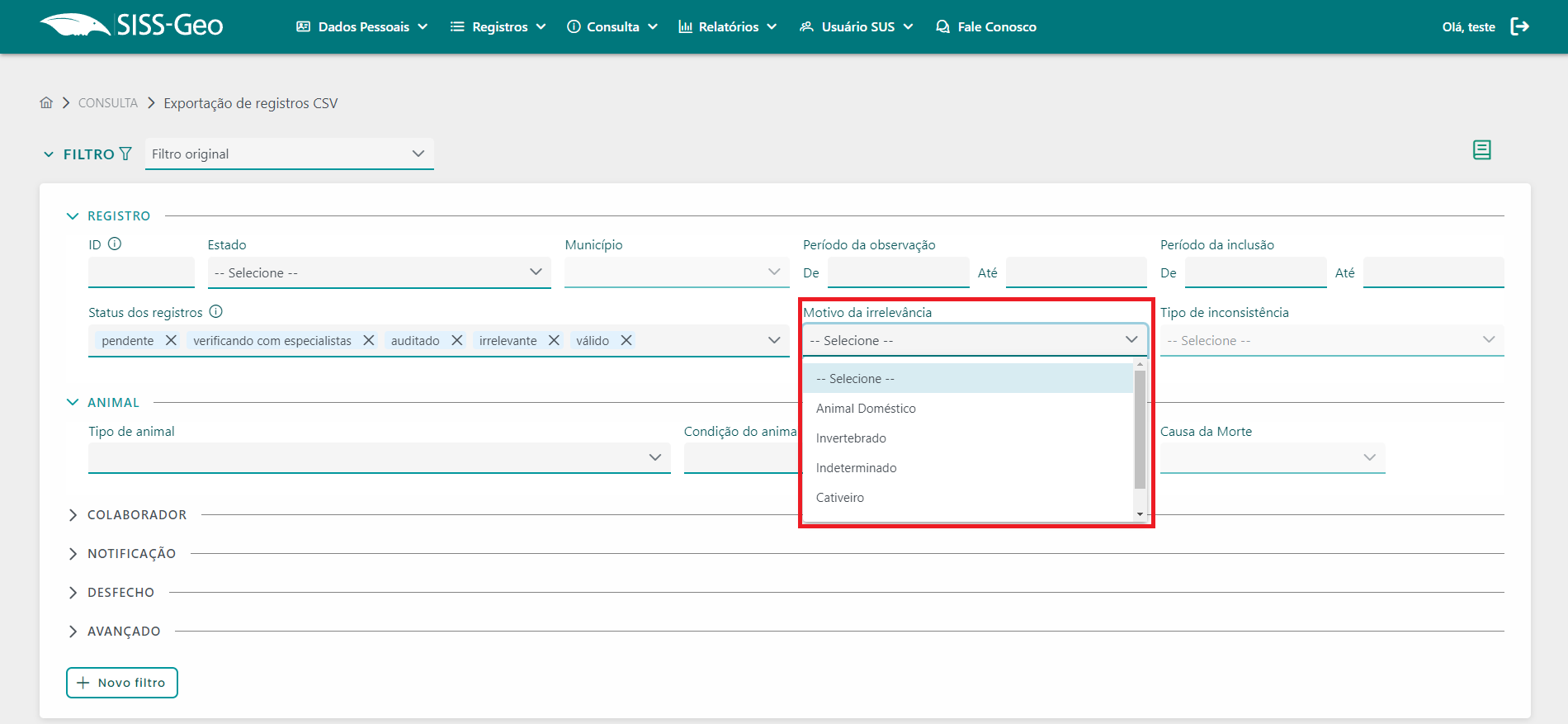The image size is (1568, 724).
Task: Remove the 'irrelevante' status tag
Action: pyautogui.click(x=554, y=340)
